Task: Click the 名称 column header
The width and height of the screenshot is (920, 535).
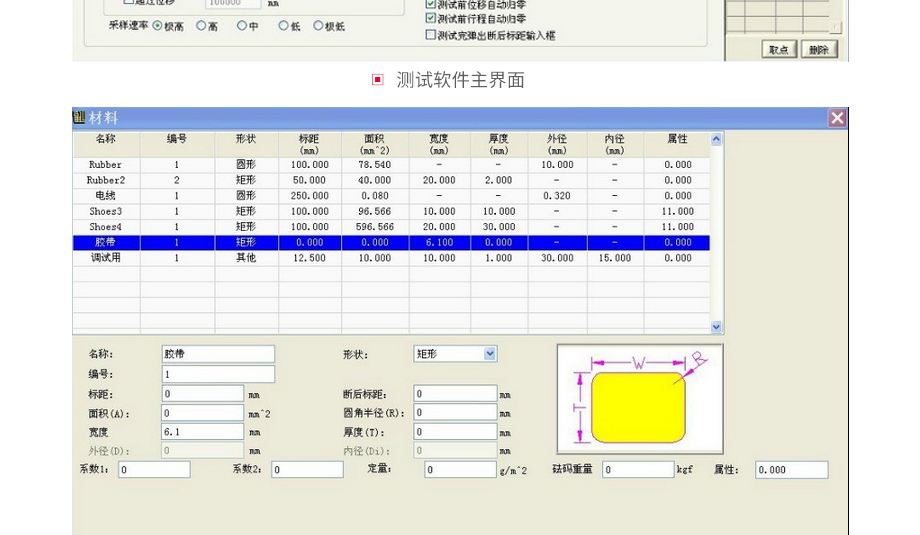Action: (106, 139)
